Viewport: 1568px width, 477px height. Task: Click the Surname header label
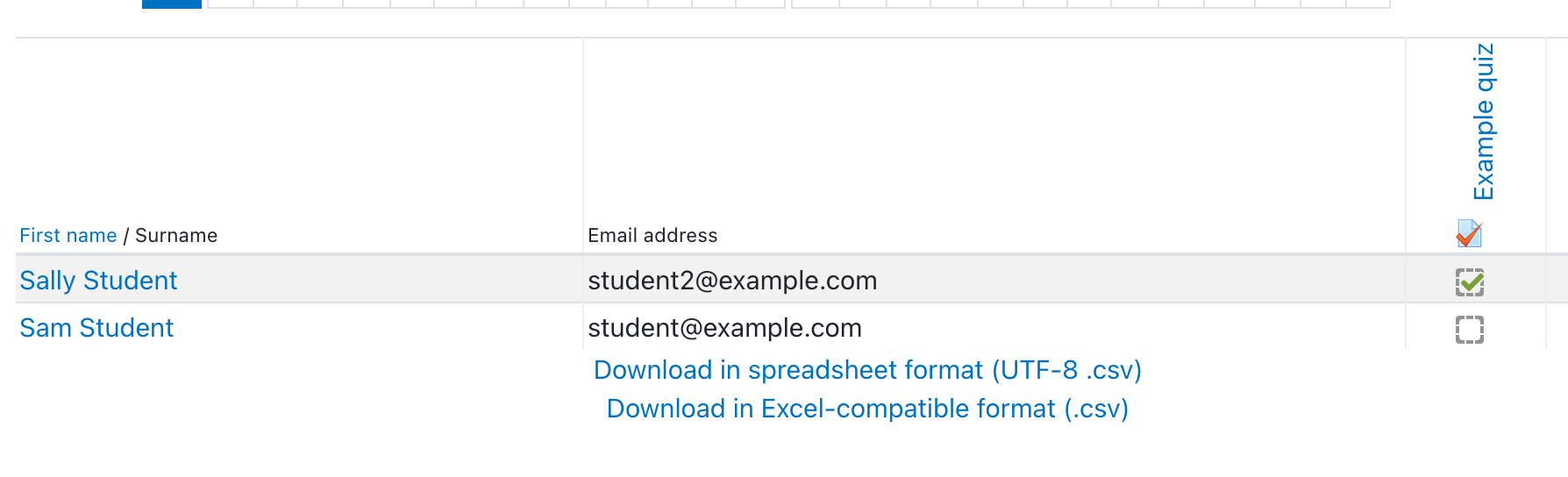pos(176,235)
